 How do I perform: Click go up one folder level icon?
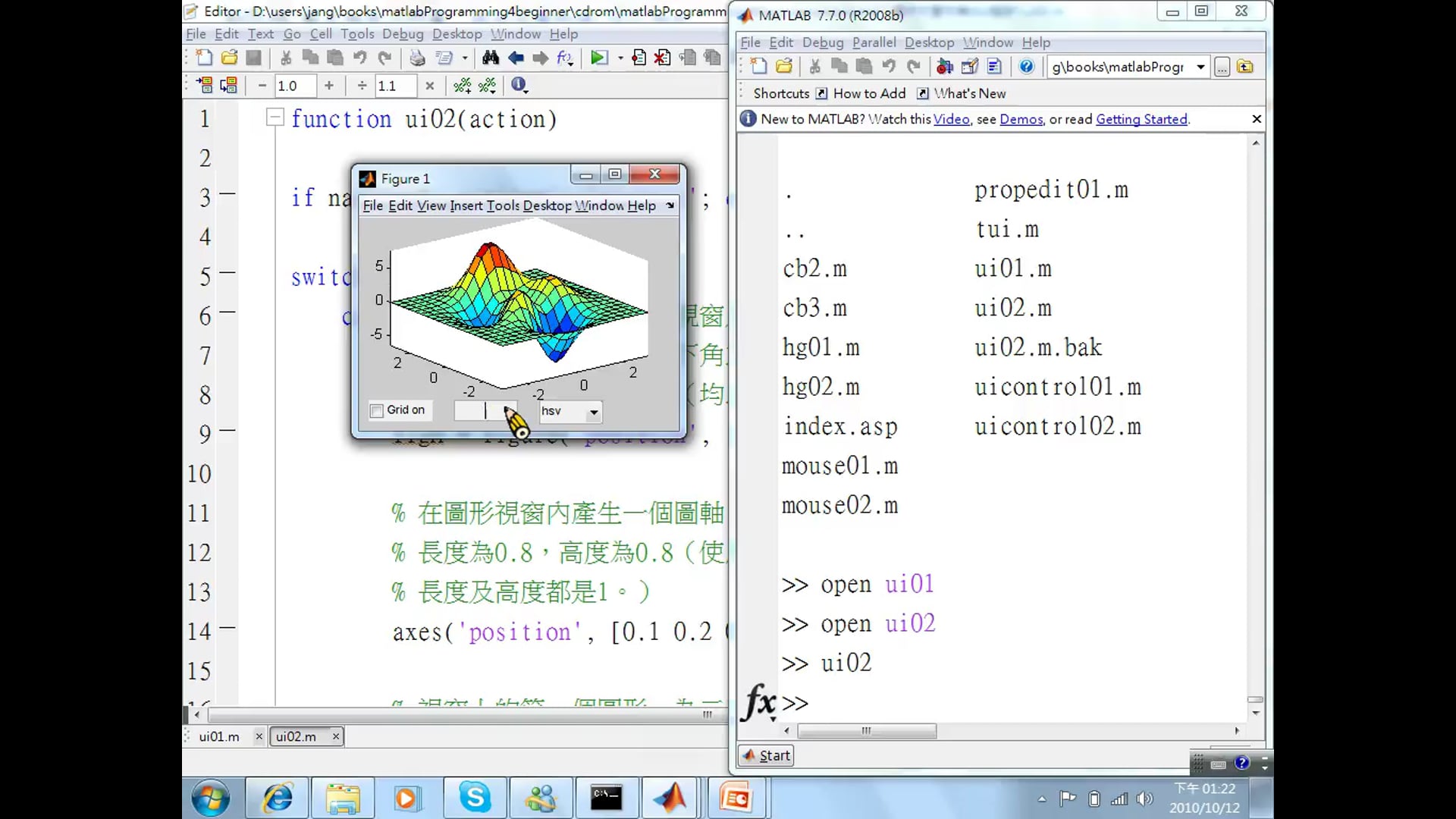pos(1245,67)
